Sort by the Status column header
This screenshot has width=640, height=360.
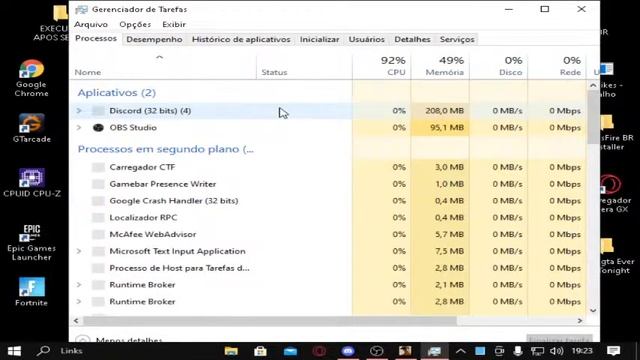coord(304,66)
